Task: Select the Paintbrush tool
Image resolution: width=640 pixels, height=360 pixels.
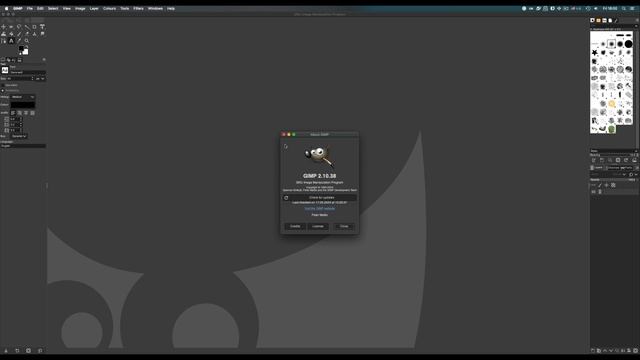Action: pyautogui.click(x=19, y=34)
